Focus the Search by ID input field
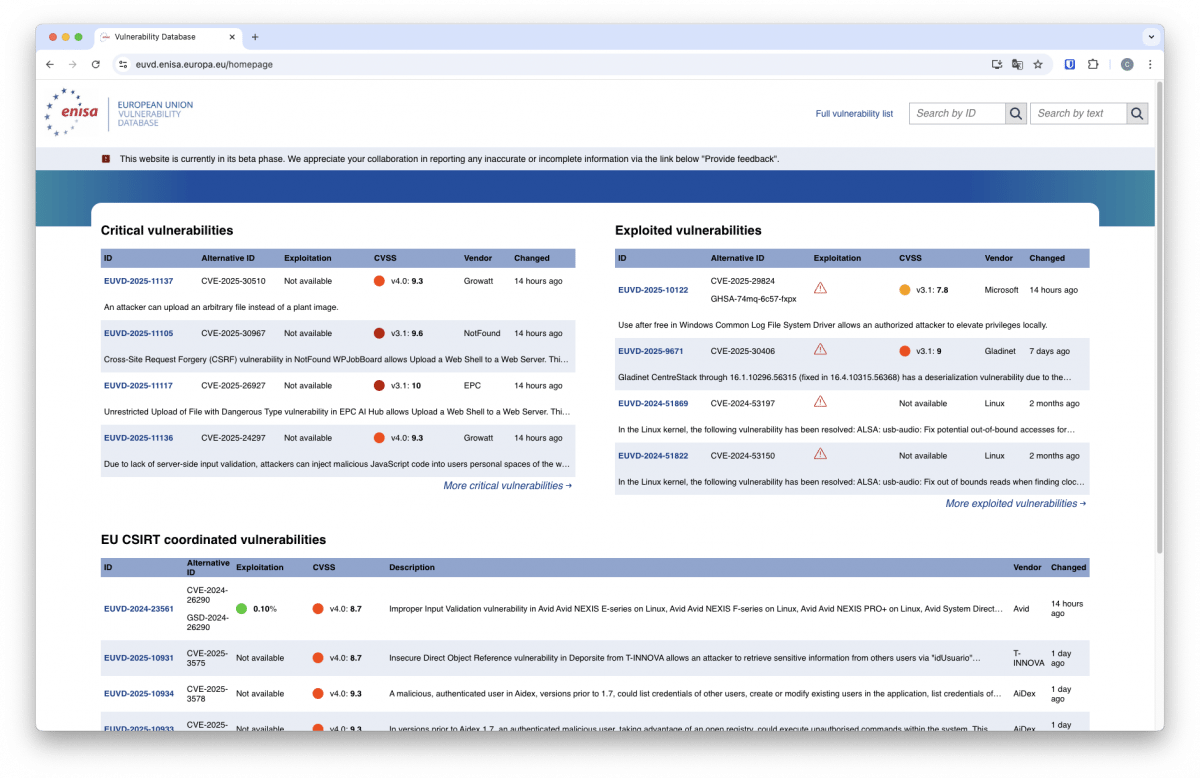Viewport: 1200px width, 778px height. [x=957, y=114]
